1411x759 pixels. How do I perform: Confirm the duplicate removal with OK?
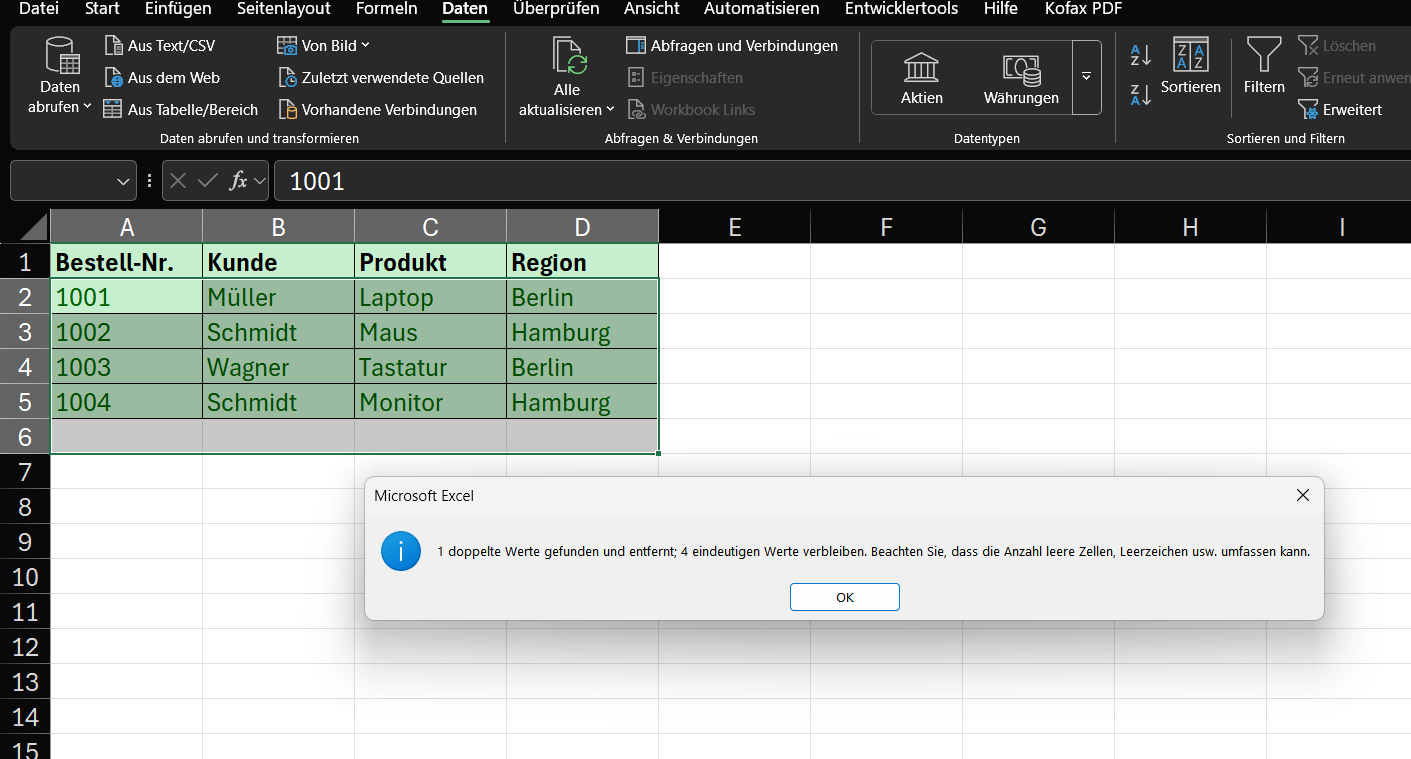click(844, 596)
